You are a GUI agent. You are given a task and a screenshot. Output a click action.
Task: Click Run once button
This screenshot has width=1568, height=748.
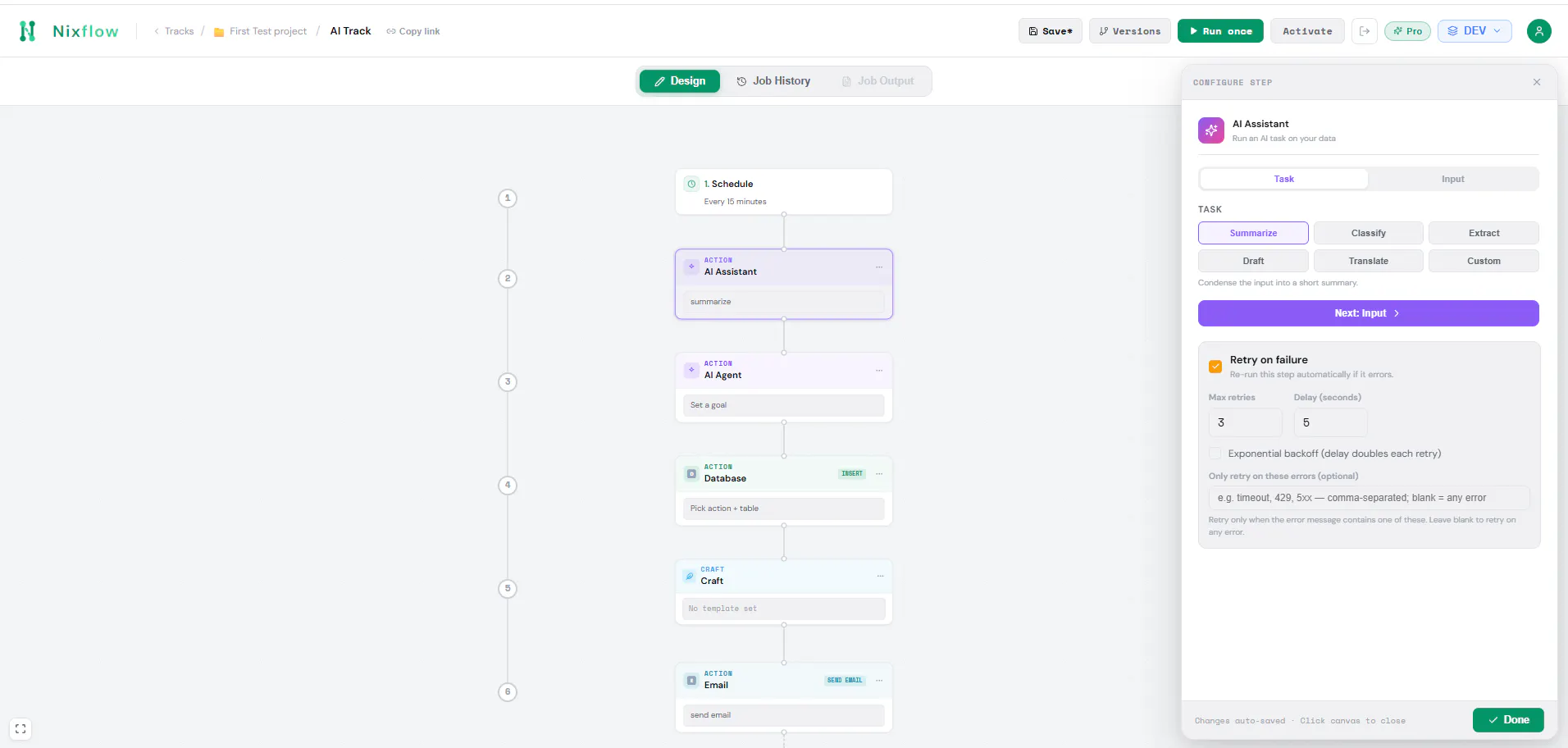click(x=1220, y=31)
